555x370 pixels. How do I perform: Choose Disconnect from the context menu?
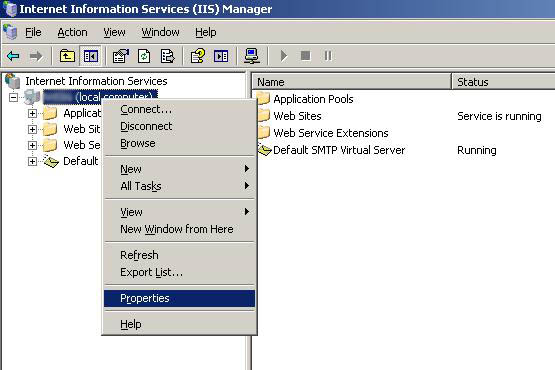coord(179,126)
